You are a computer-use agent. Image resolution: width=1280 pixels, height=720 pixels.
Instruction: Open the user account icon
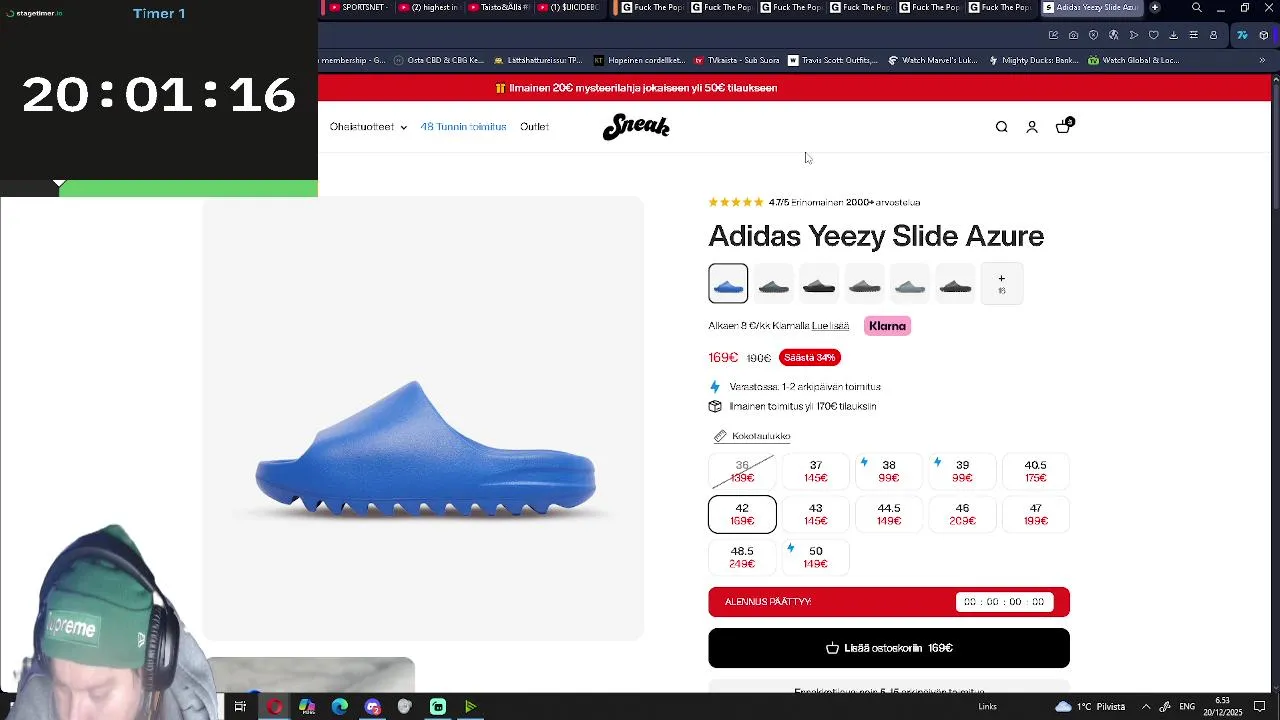pos(1032,127)
